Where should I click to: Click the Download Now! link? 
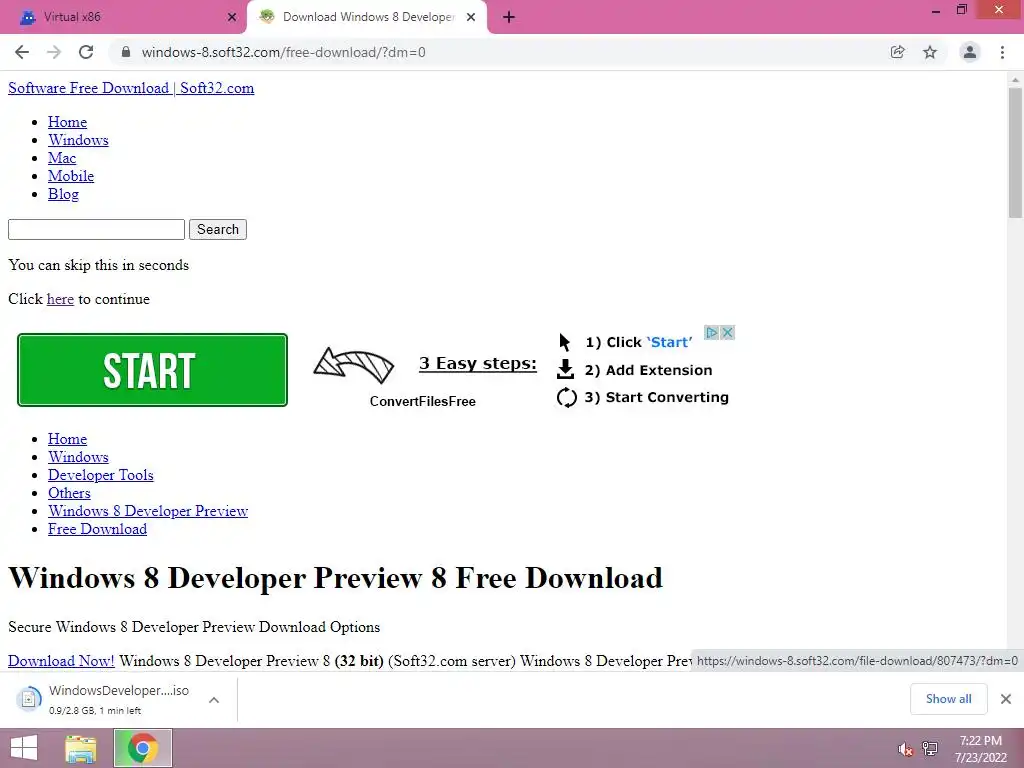61,661
